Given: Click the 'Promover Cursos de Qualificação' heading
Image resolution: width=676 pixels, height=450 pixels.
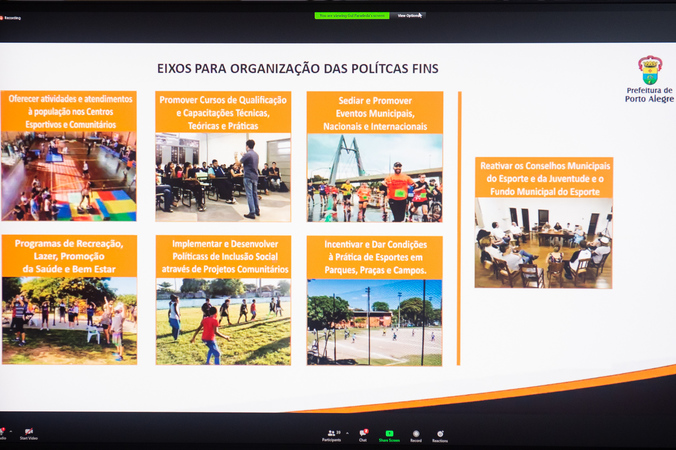Looking at the screenshot, I should point(223,112).
